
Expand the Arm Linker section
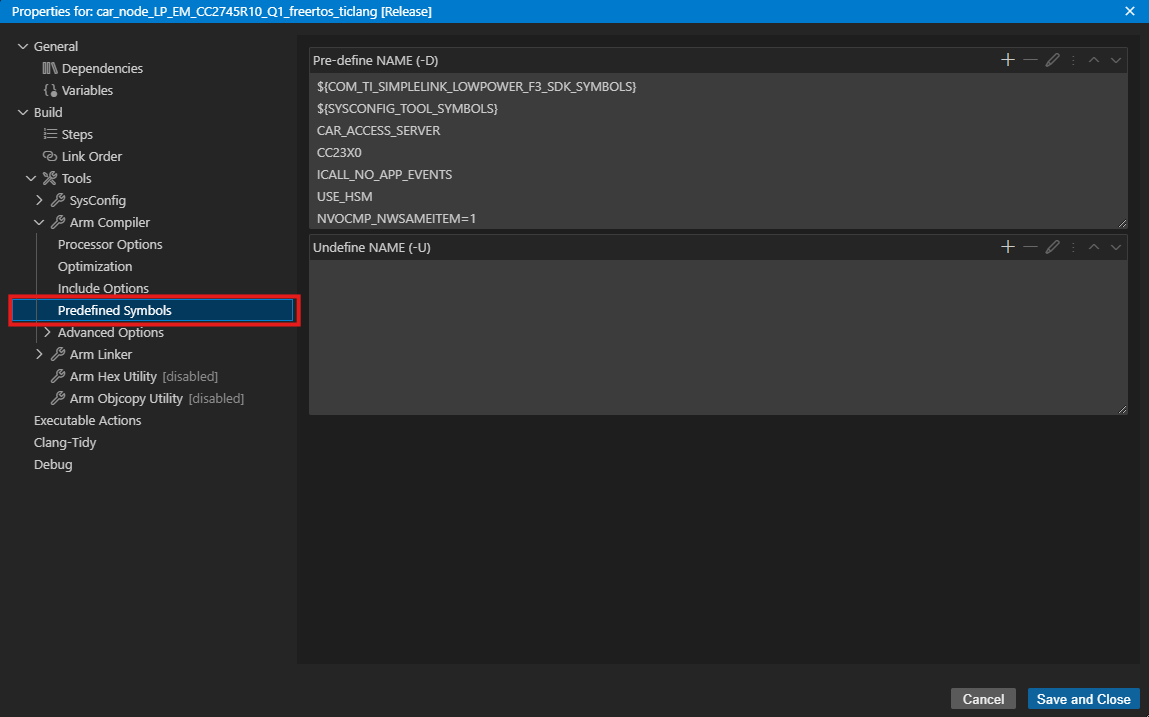(x=39, y=354)
